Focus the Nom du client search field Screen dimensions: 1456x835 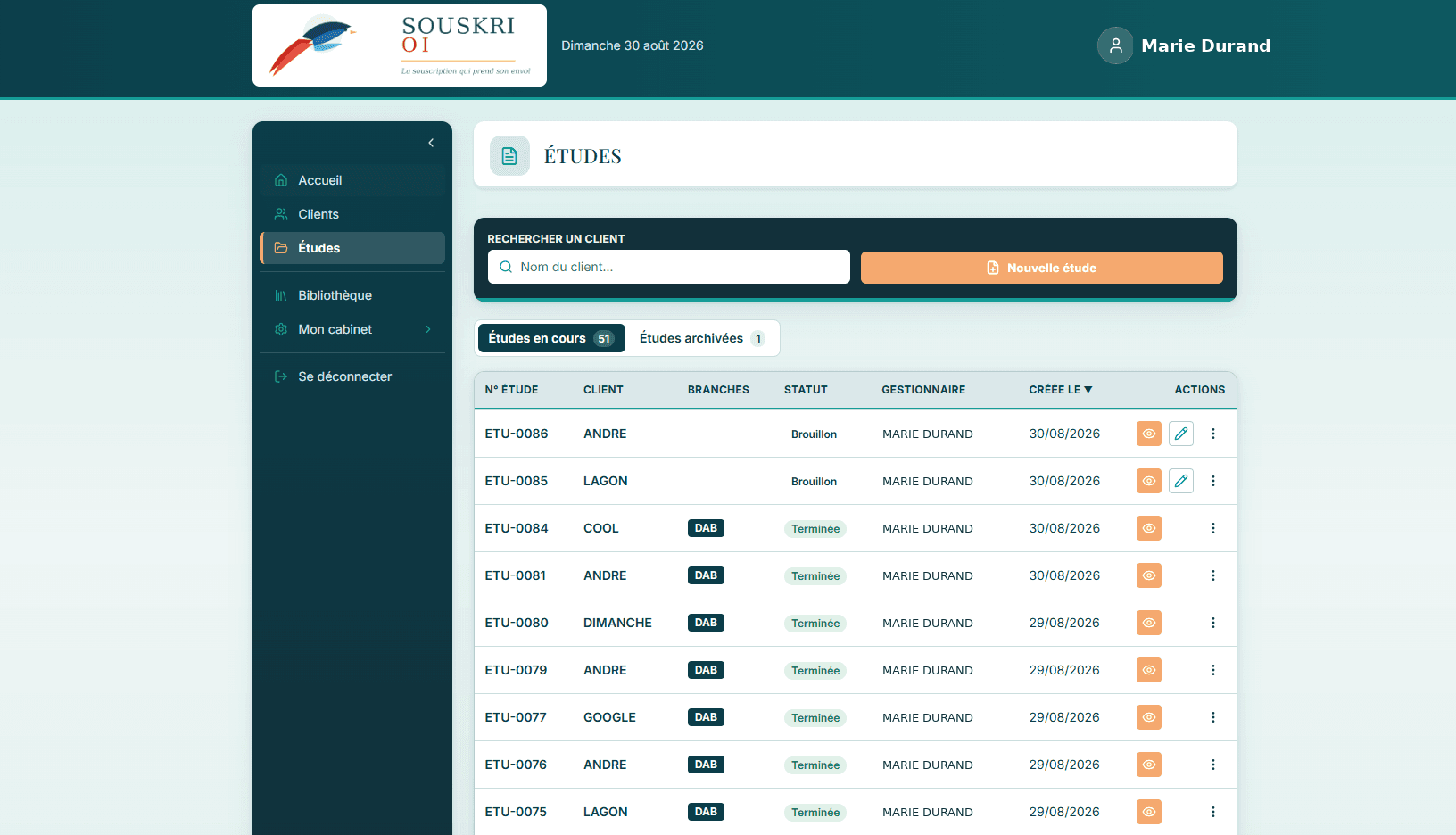tap(669, 267)
